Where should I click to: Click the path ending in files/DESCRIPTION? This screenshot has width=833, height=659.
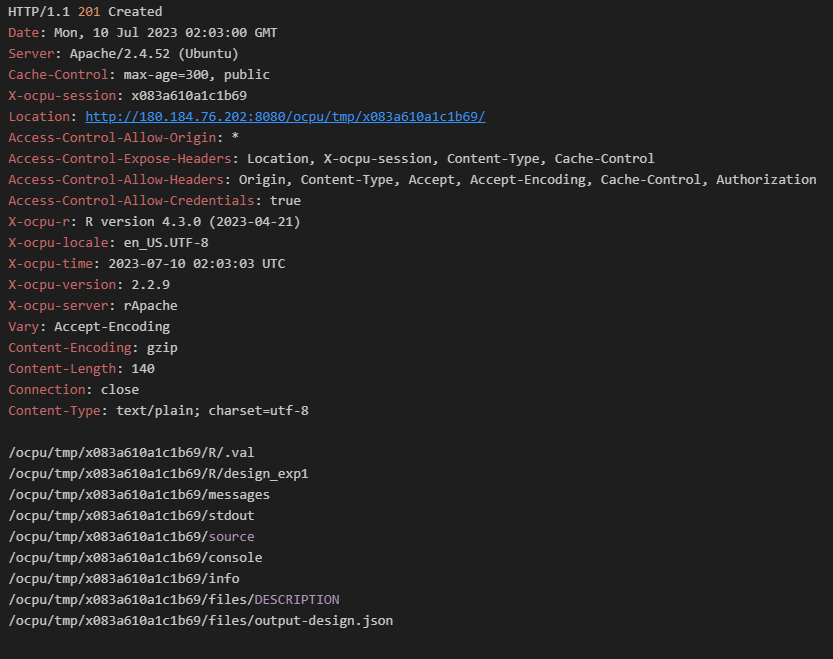coord(174,599)
